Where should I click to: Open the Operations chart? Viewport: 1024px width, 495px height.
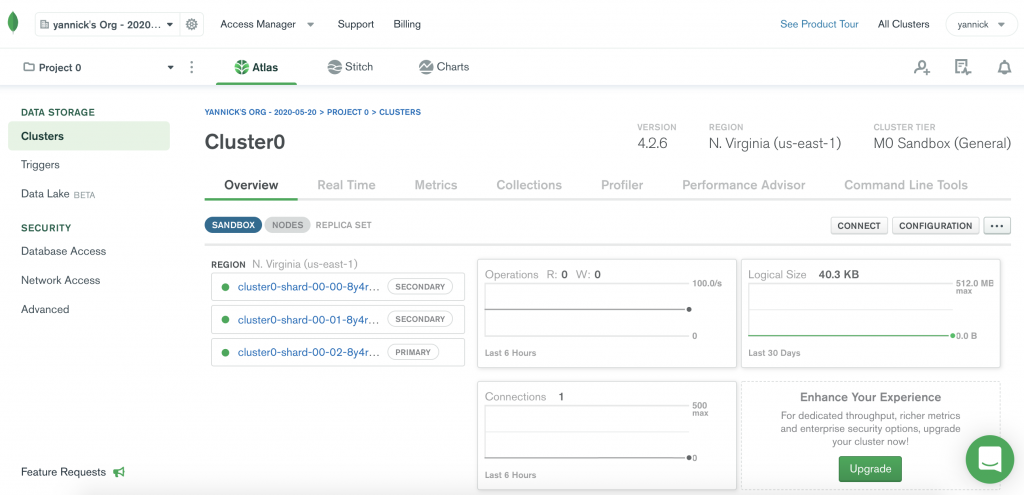tap(607, 313)
